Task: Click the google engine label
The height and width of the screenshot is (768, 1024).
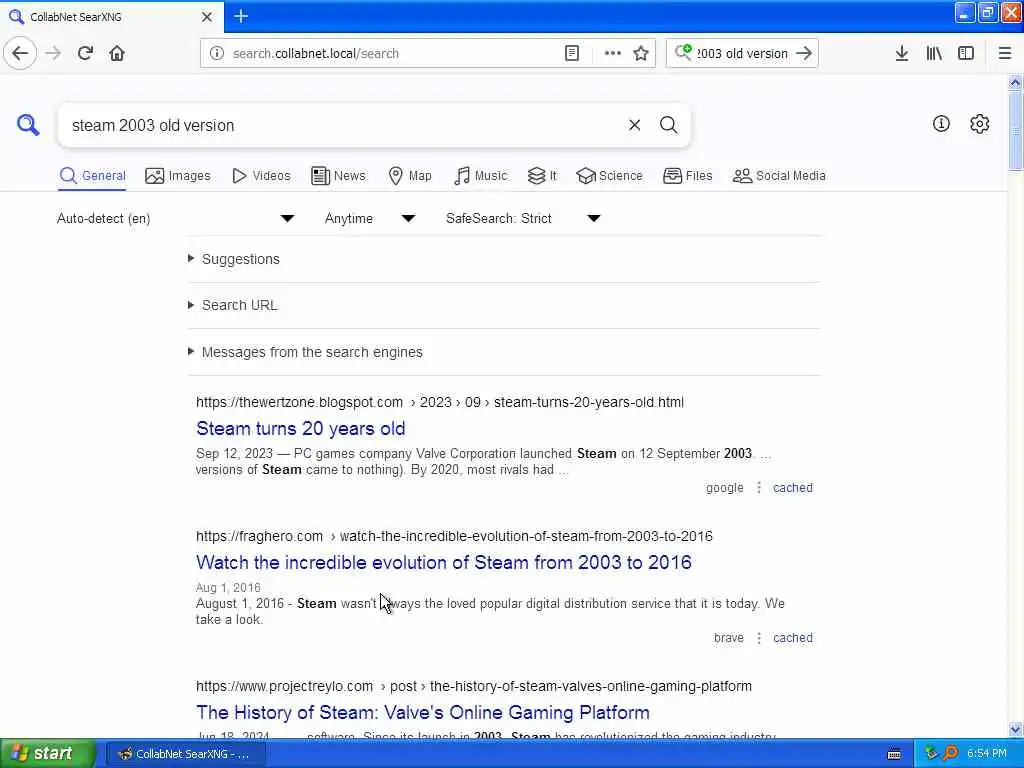Action: point(724,488)
